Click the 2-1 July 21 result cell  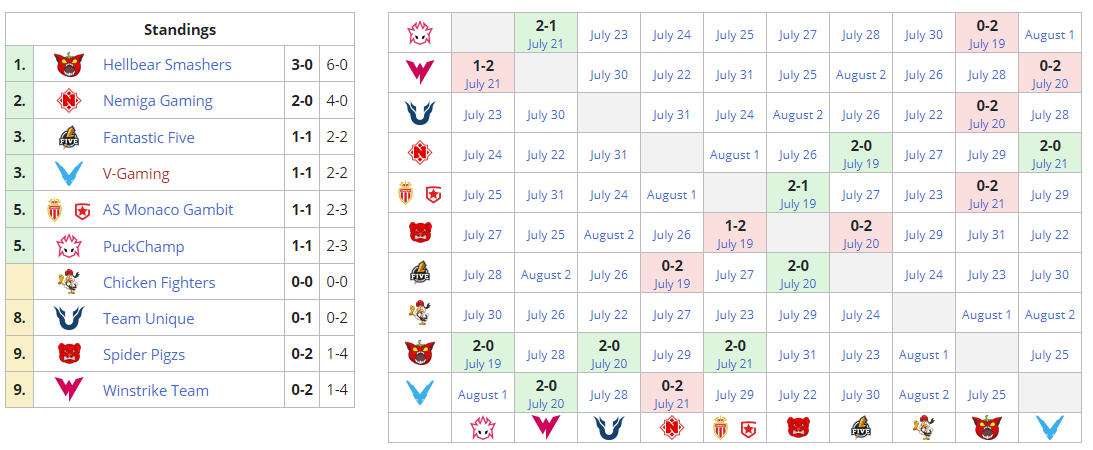click(545, 33)
